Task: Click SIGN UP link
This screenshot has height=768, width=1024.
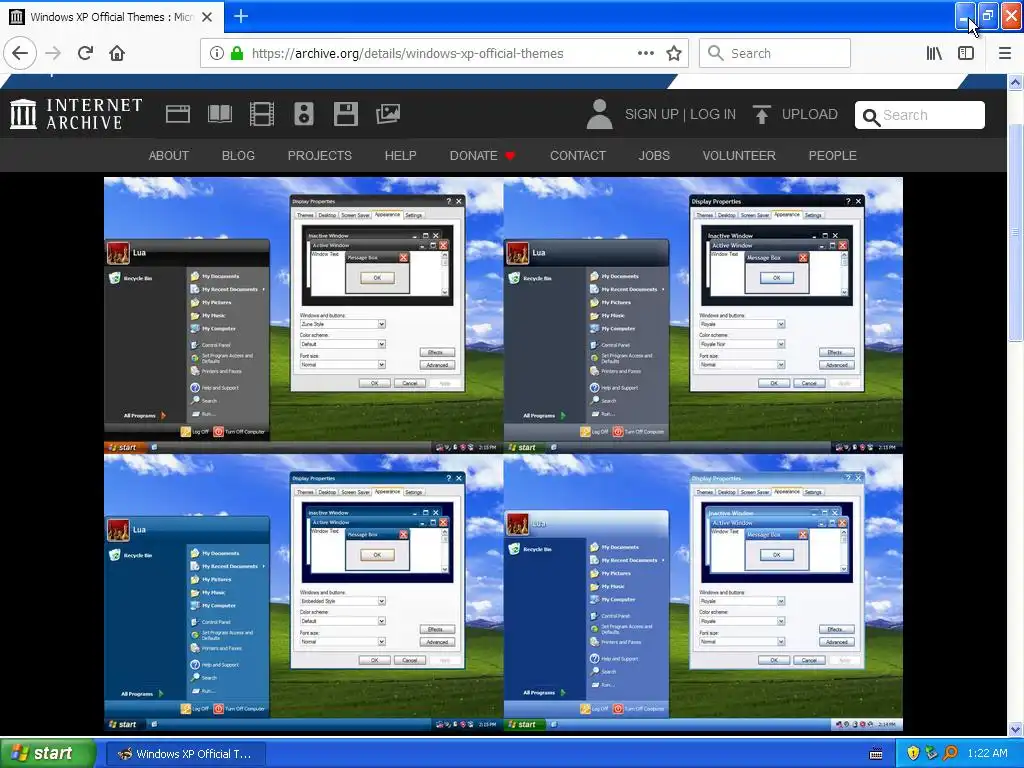Action: pyautogui.click(x=651, y=114)
